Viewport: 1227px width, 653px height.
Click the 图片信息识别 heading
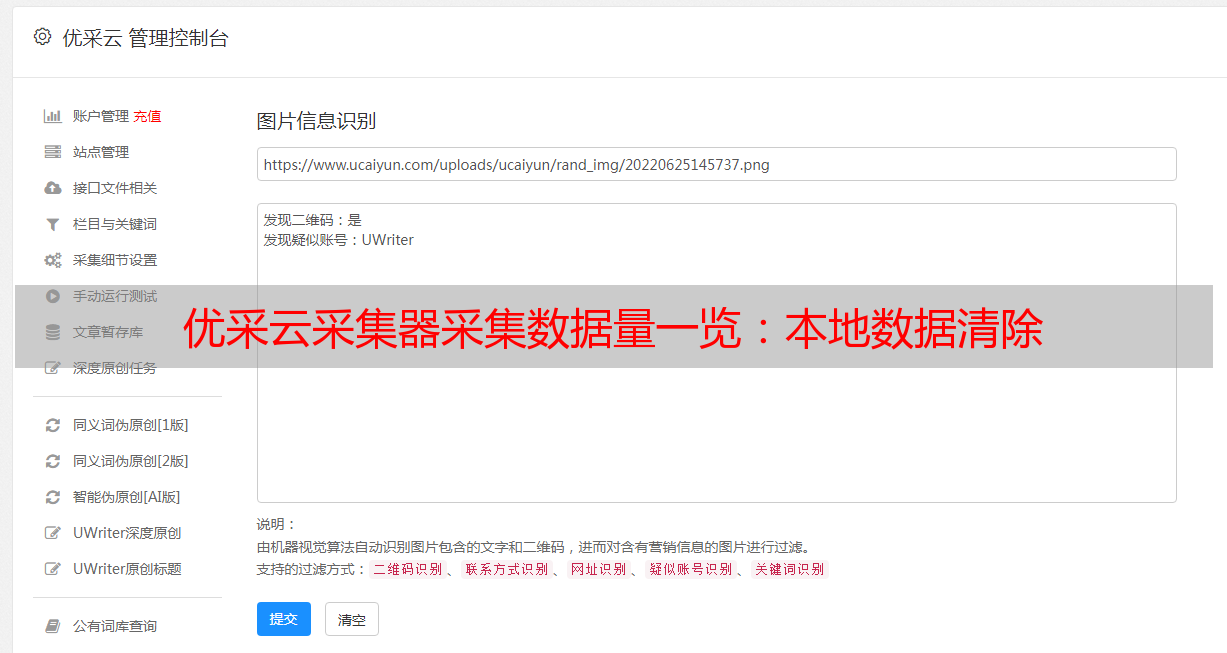[x=316, y=122]
